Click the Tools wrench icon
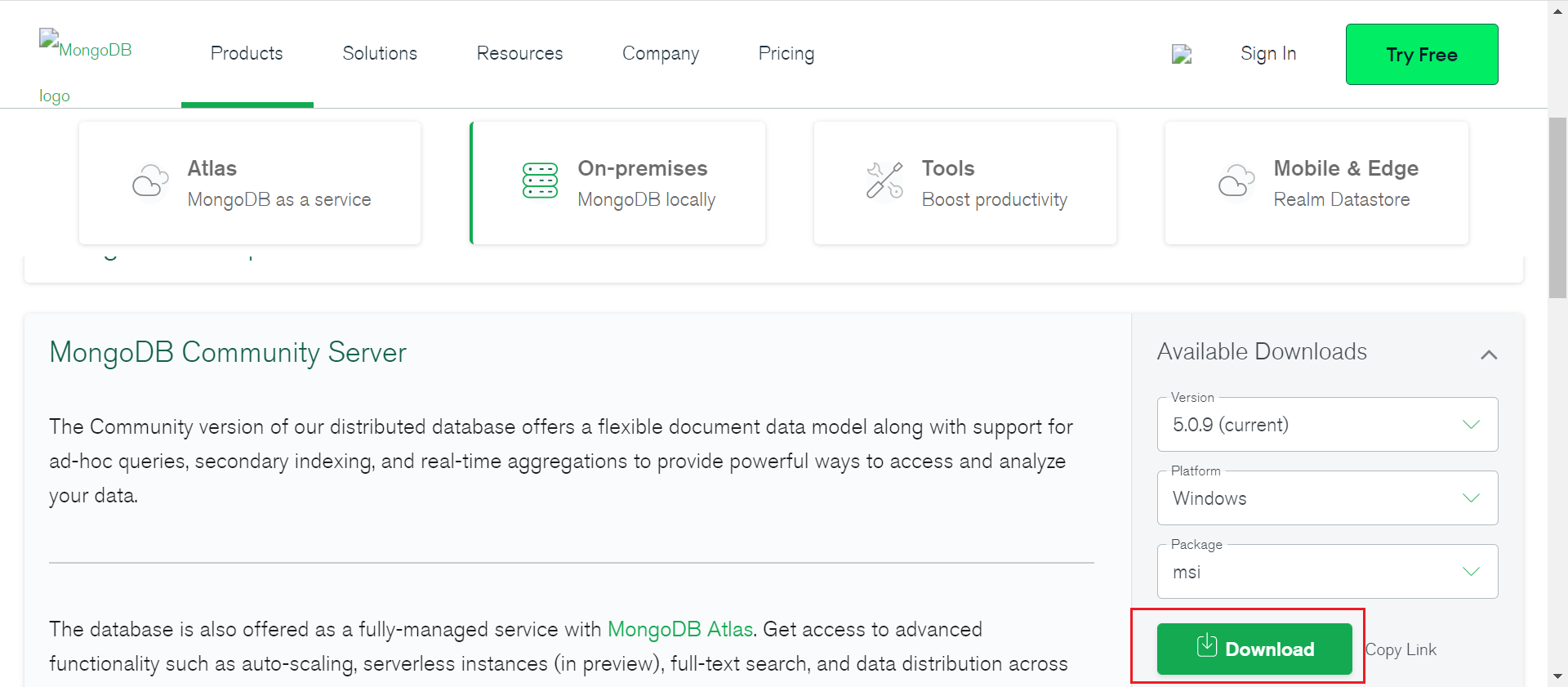1568x687 pixels. click(884, 181)
